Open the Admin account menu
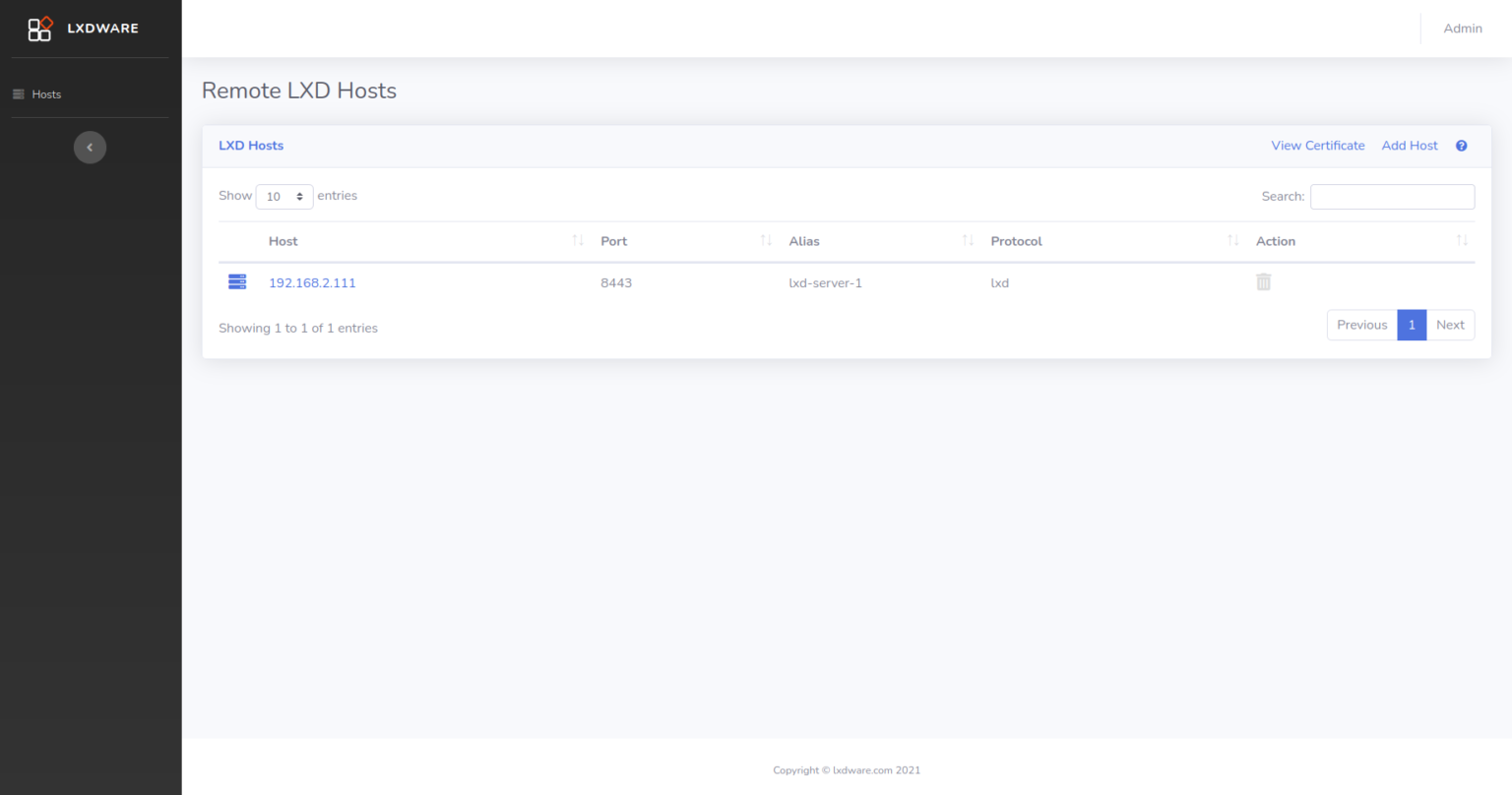The height and width of the screenshot is (795, 1512). (x=1463, y=29)
